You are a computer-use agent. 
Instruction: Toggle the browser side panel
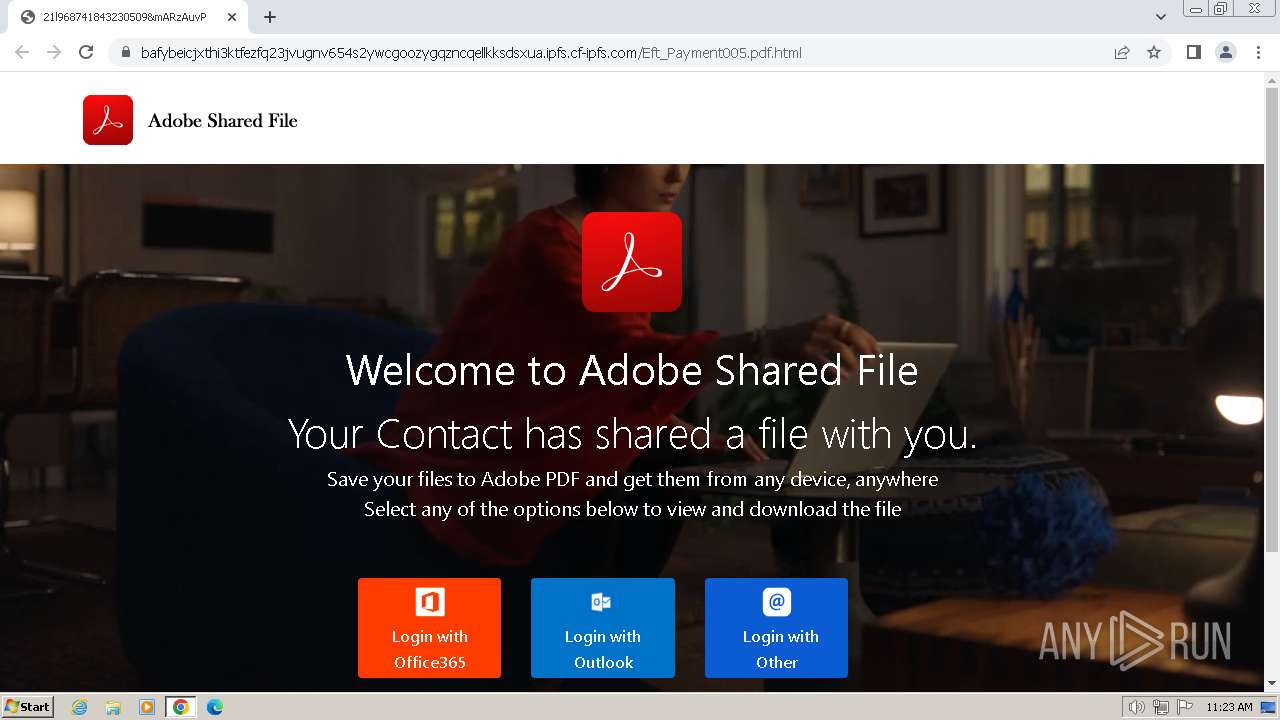click(1194, 52)
